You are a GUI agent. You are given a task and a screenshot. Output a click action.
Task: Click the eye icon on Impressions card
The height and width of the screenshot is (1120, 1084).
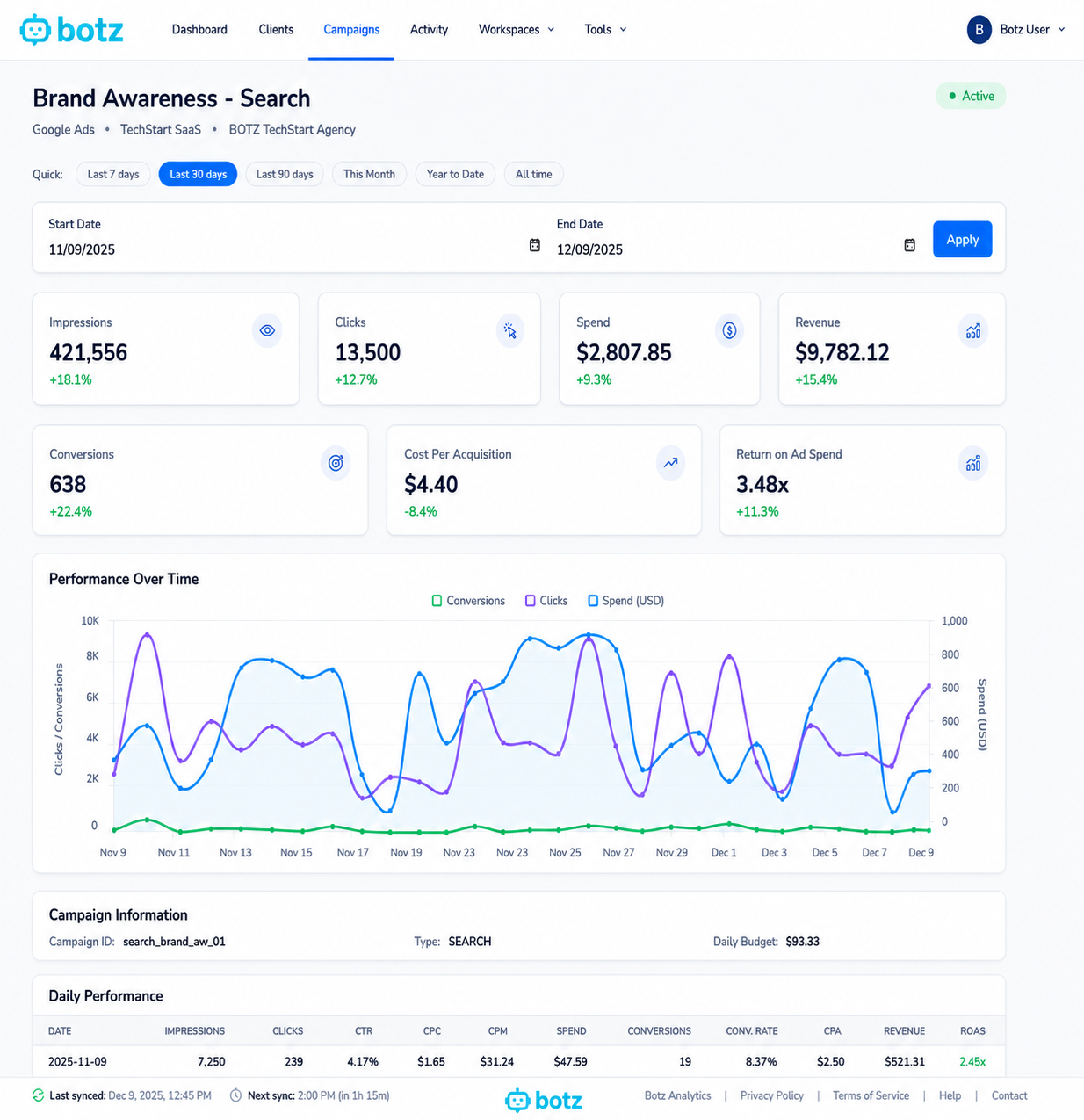click(x=267, y=330)
